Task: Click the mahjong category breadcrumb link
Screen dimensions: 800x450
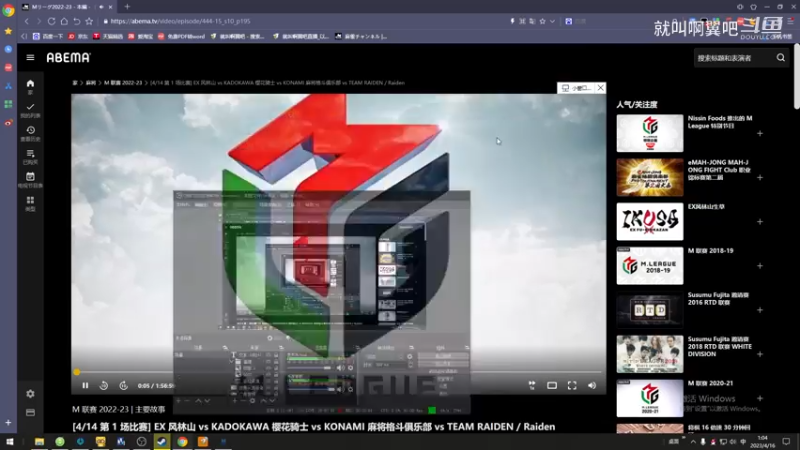Action: [x=91, y=83]
